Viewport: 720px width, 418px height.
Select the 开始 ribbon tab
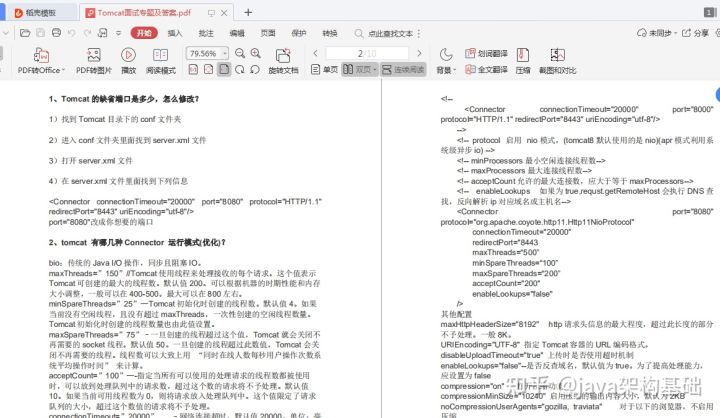point(144,33)
